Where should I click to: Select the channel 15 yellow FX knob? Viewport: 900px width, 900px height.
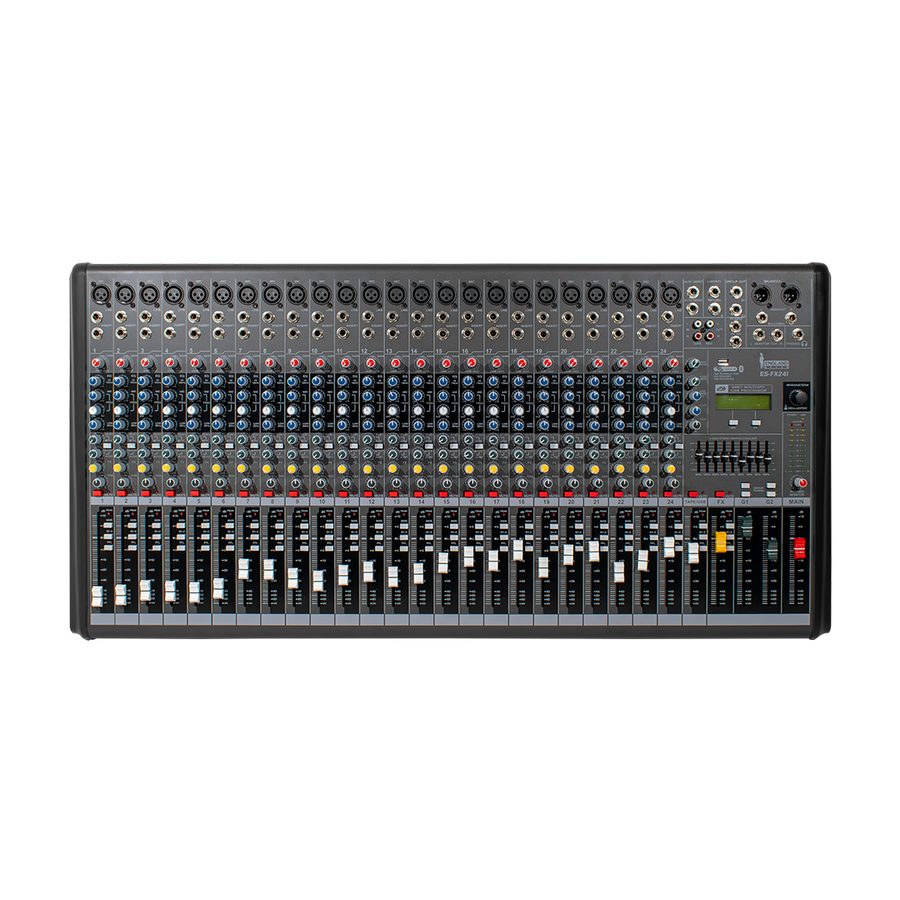click(x=443, y=469)
